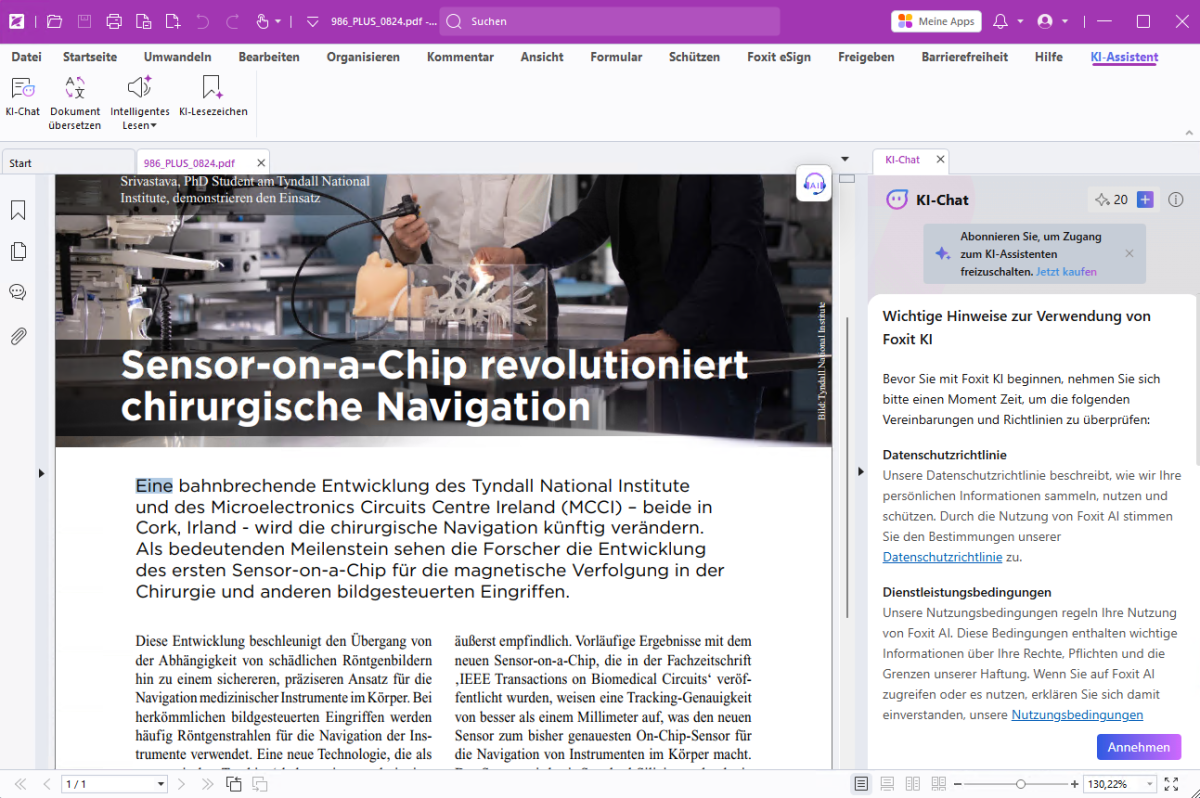Enable facing two-page view mode
Viewport: 1200px width, 798px height.
(913, 784)
